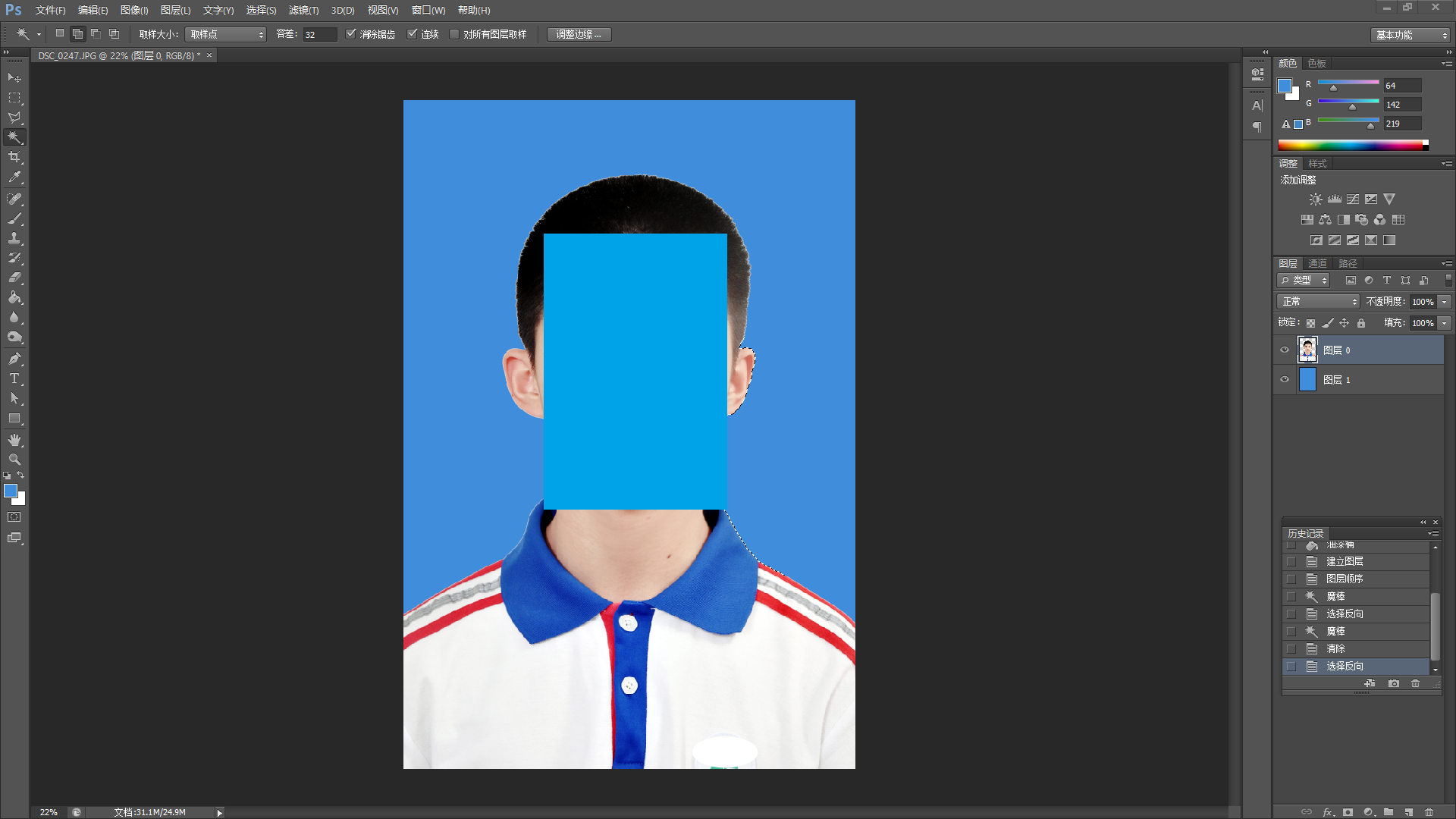Select the Pen tool
The width and height of the screenshot is (1456, 819).
(14, 359)
